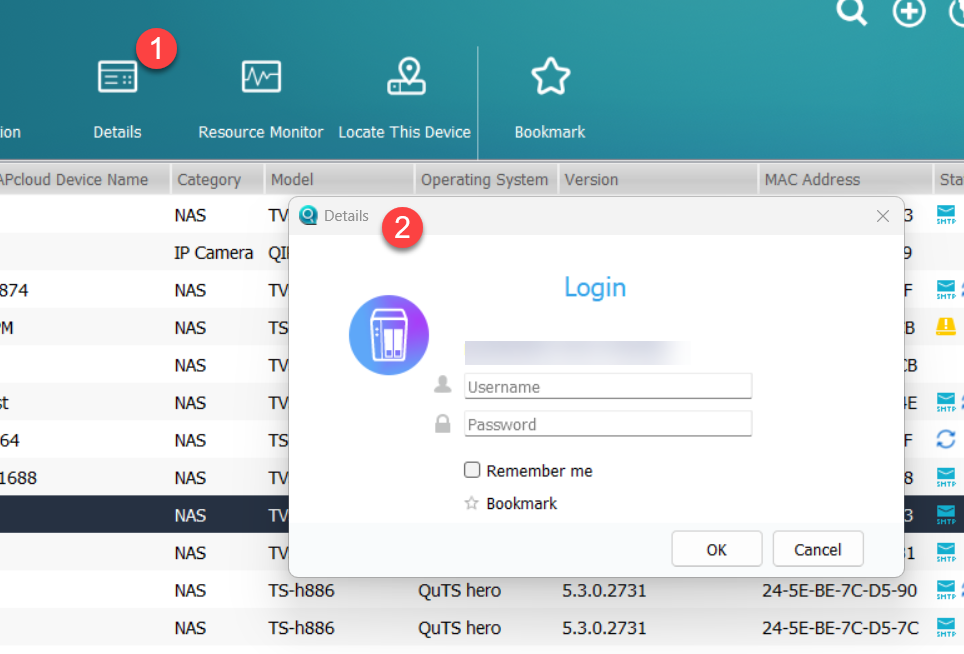Click the Locate This Device icon
Screen dimensions: 964x654
pos(405,78)
